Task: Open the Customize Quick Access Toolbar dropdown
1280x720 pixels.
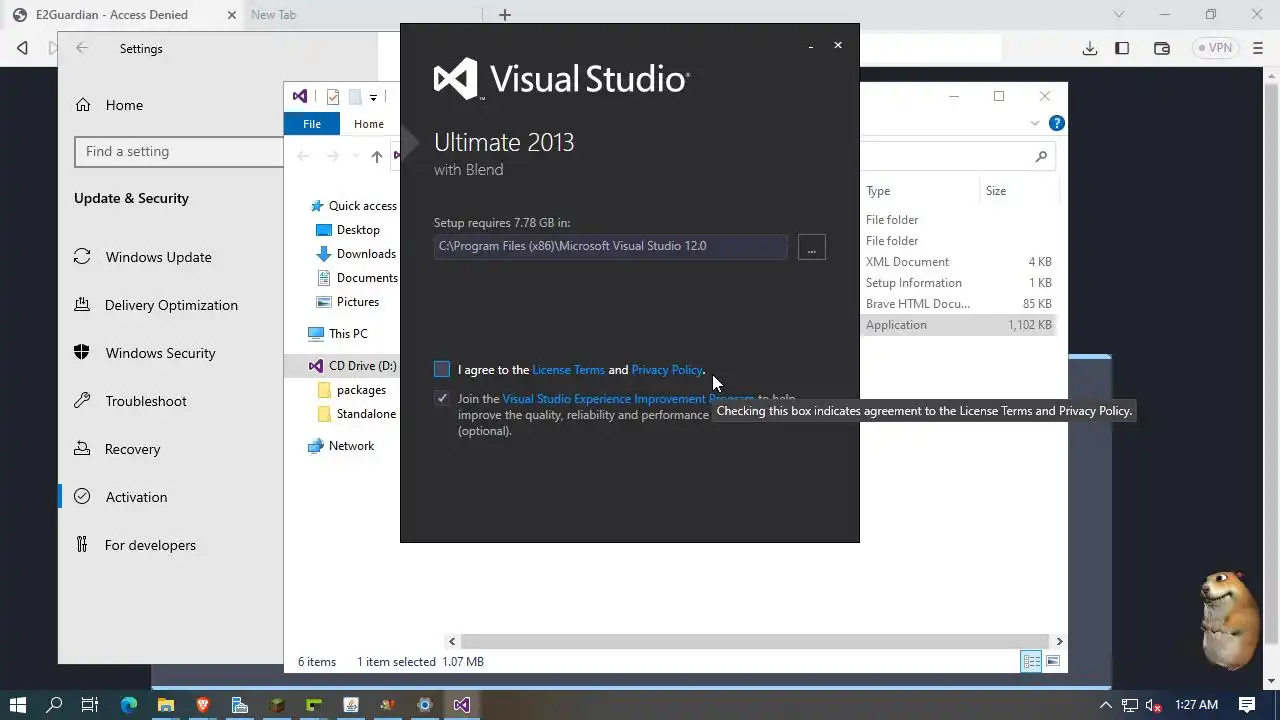Action: tap(373, 97)
